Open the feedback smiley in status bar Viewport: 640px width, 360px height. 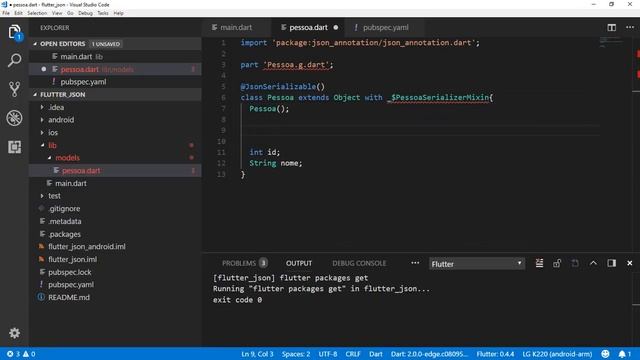(x=605, y=354)
